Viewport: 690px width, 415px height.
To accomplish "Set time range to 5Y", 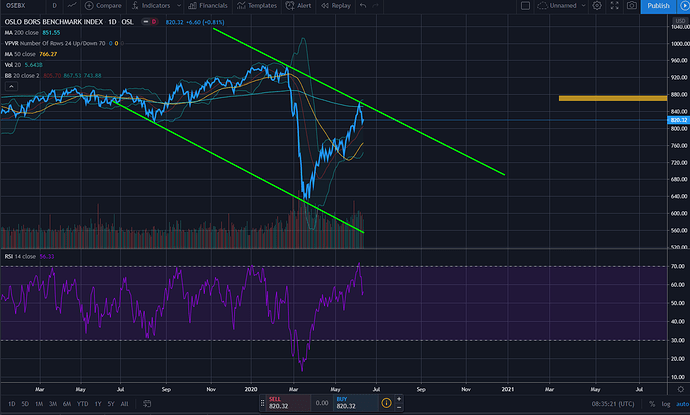I will pyautogui.click(x=111, y=404).
